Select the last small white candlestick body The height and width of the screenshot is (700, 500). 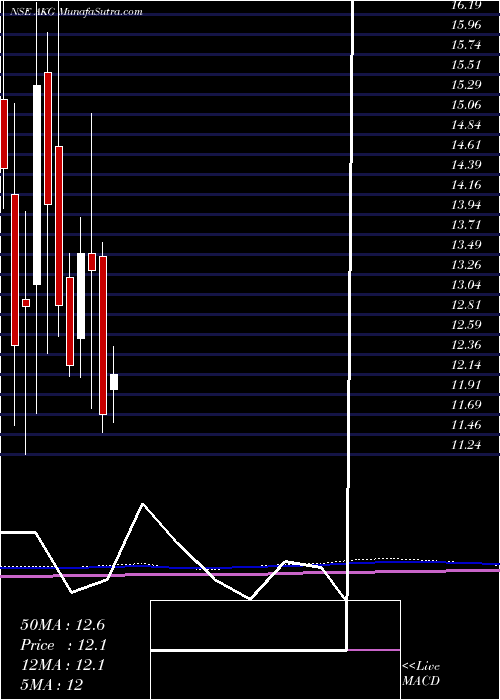pyautogui.click(x=114, y=382)
